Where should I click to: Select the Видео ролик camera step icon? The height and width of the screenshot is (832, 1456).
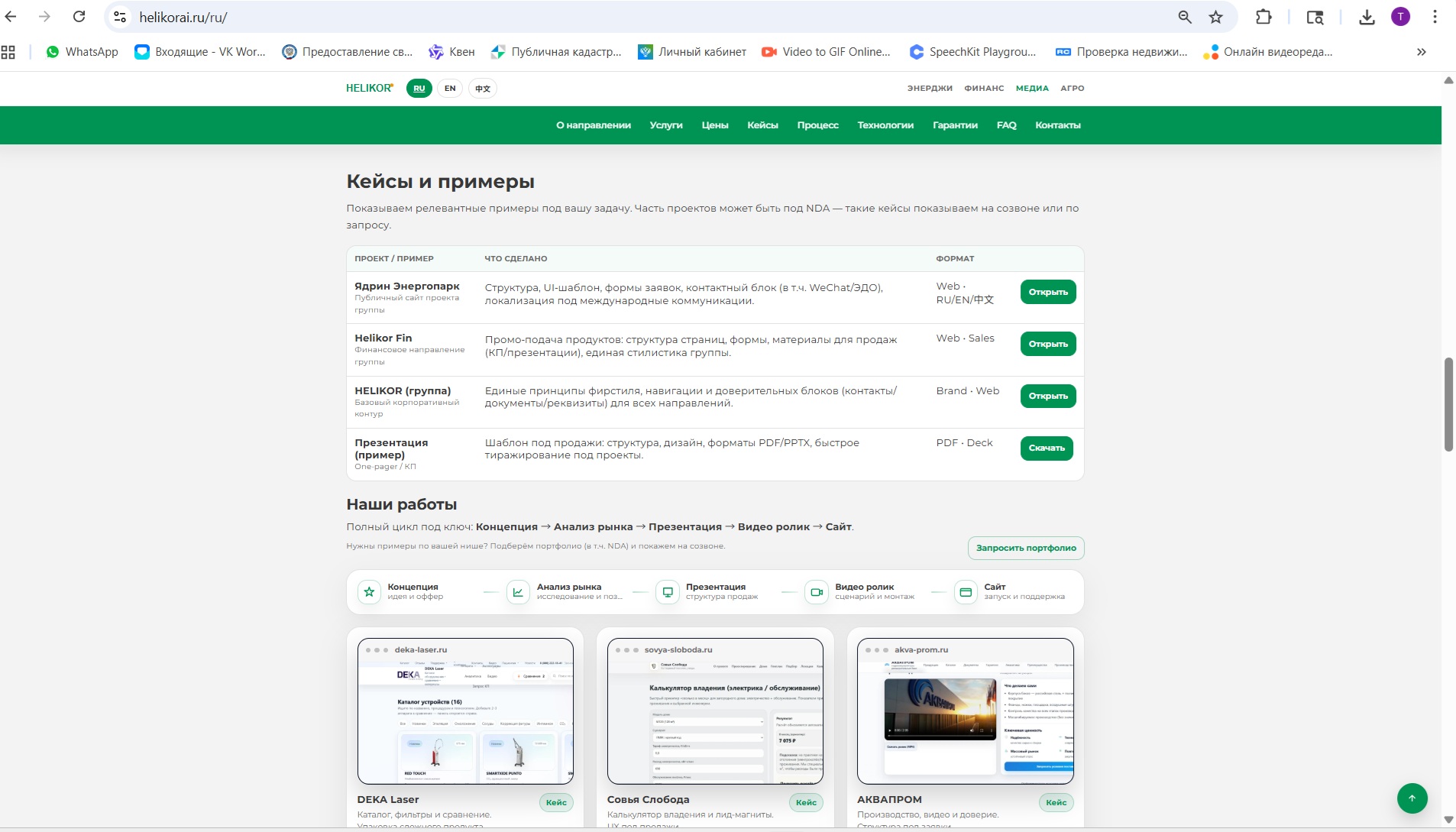click(x=817, y=592)
